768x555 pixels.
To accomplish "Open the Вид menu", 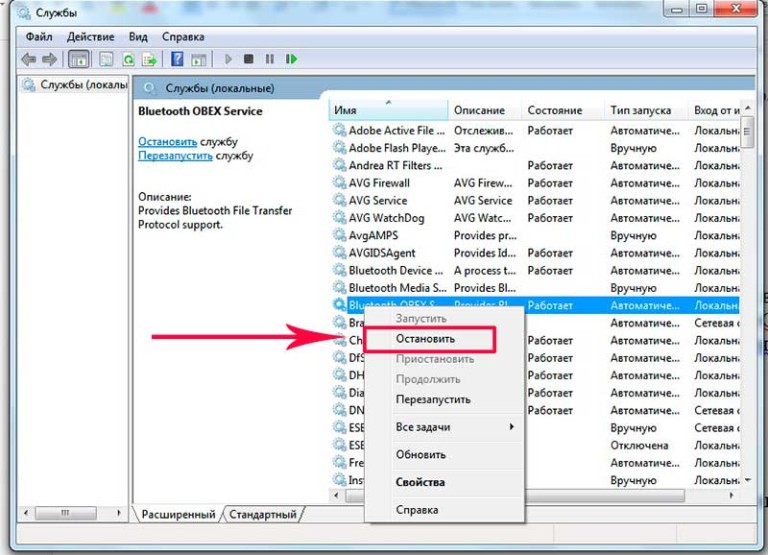I will [x=138, y=35].
